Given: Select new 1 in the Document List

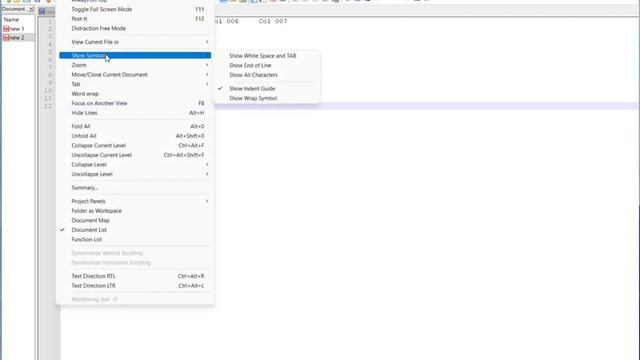Looking at the screenshot, I should (x=18, y=29).
